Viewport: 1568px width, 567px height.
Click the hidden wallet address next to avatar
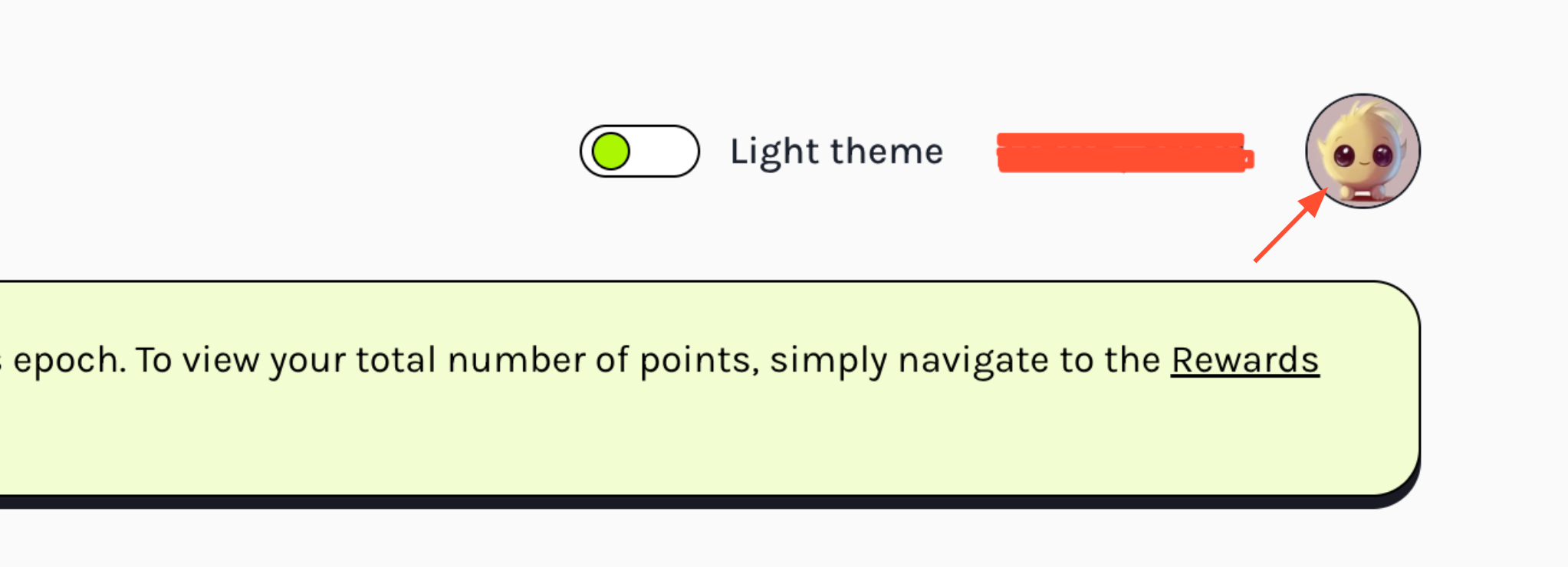(x=1123, y=152)
